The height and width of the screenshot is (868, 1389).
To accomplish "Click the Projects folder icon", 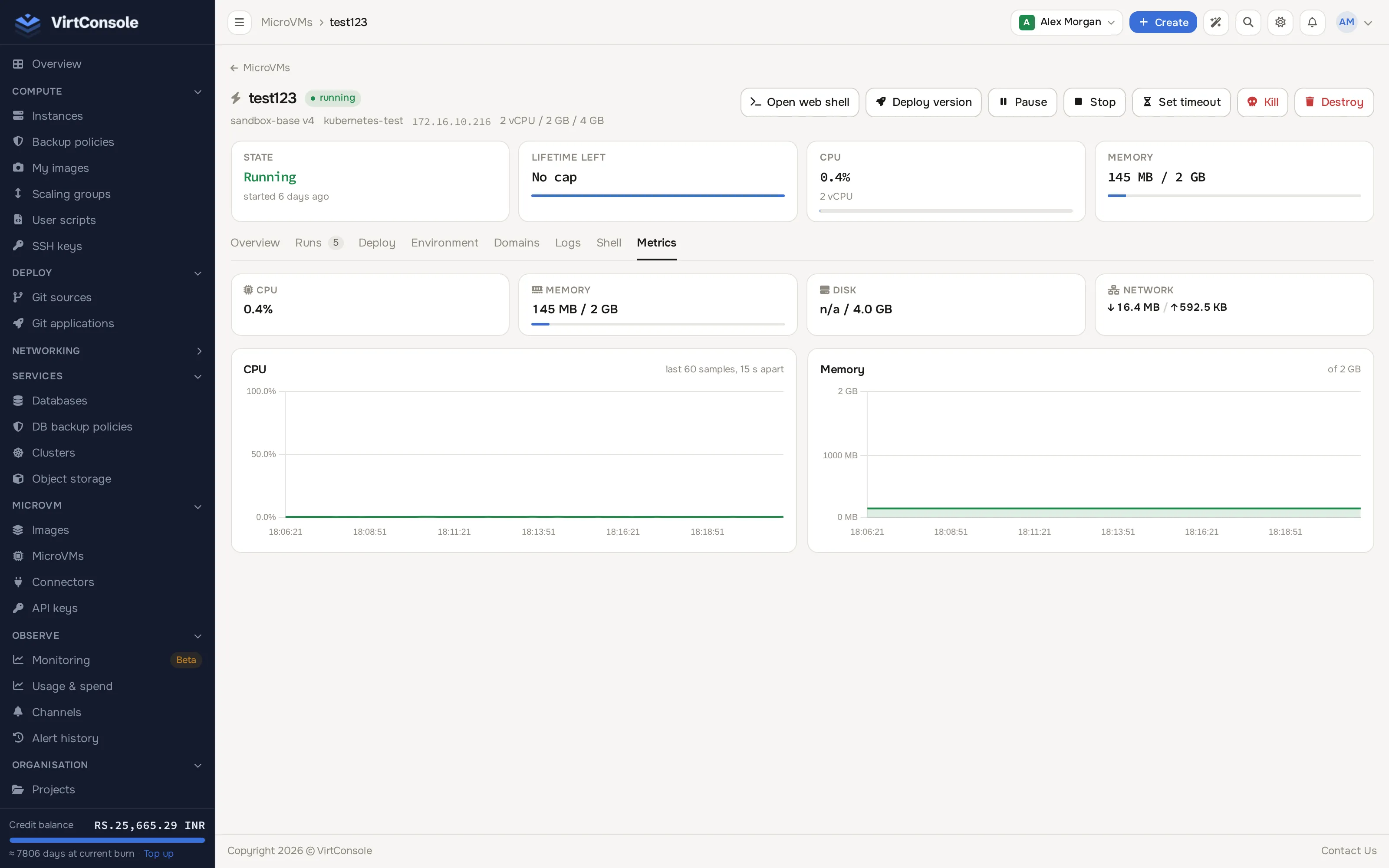I will [x=18, y=789].
